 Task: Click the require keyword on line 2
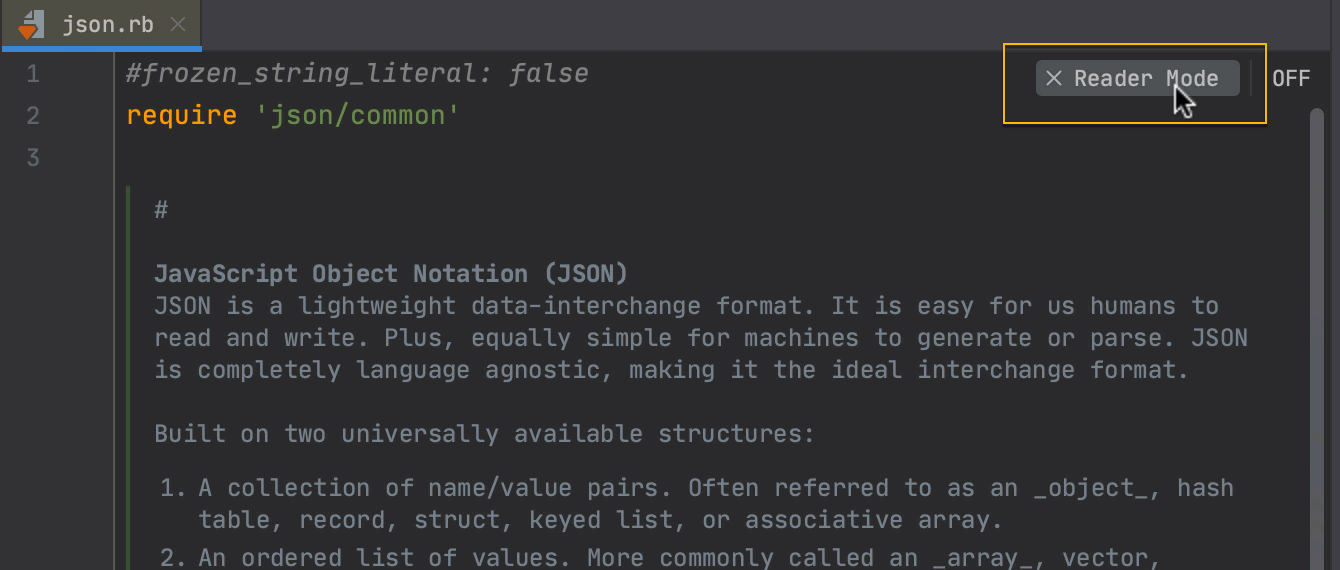coord(182,116)
